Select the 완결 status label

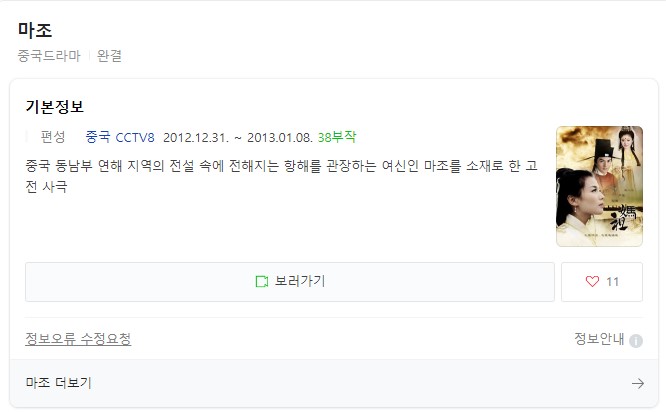109,56
